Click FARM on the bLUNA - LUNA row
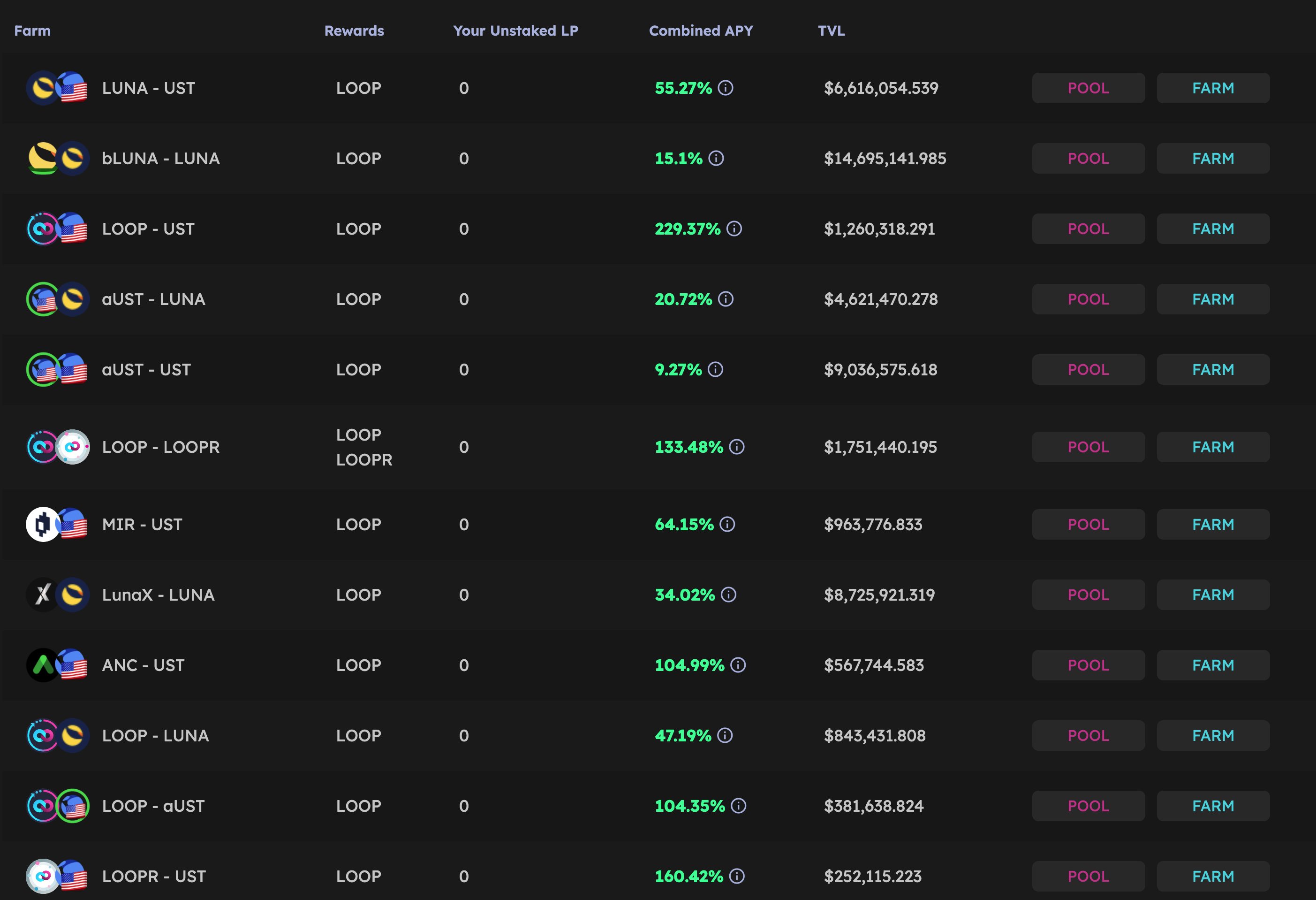Viewport: 1316px width, 900px height. [1213, 158]
